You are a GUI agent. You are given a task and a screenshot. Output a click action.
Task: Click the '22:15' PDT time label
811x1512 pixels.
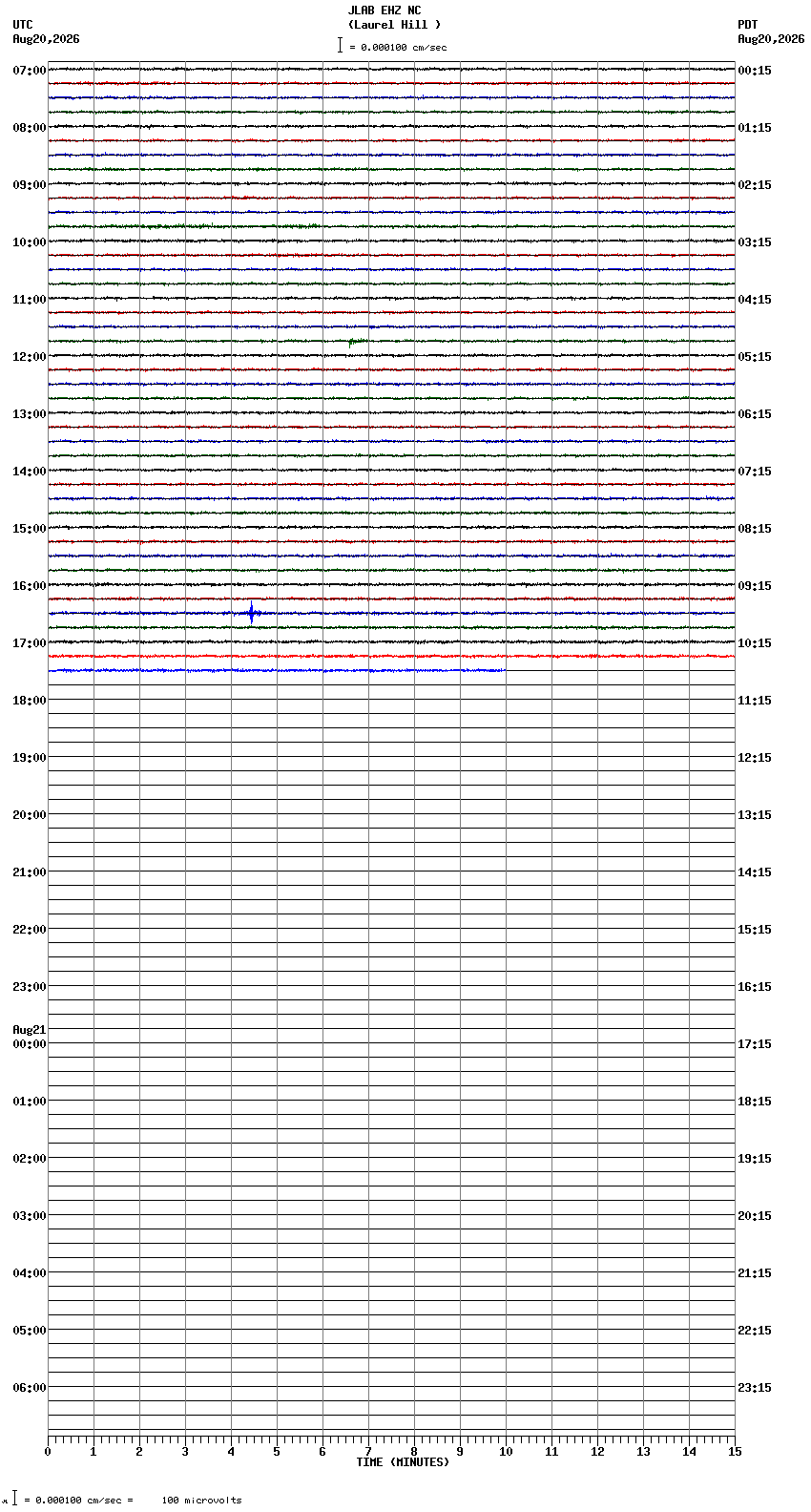(755, 1331)
